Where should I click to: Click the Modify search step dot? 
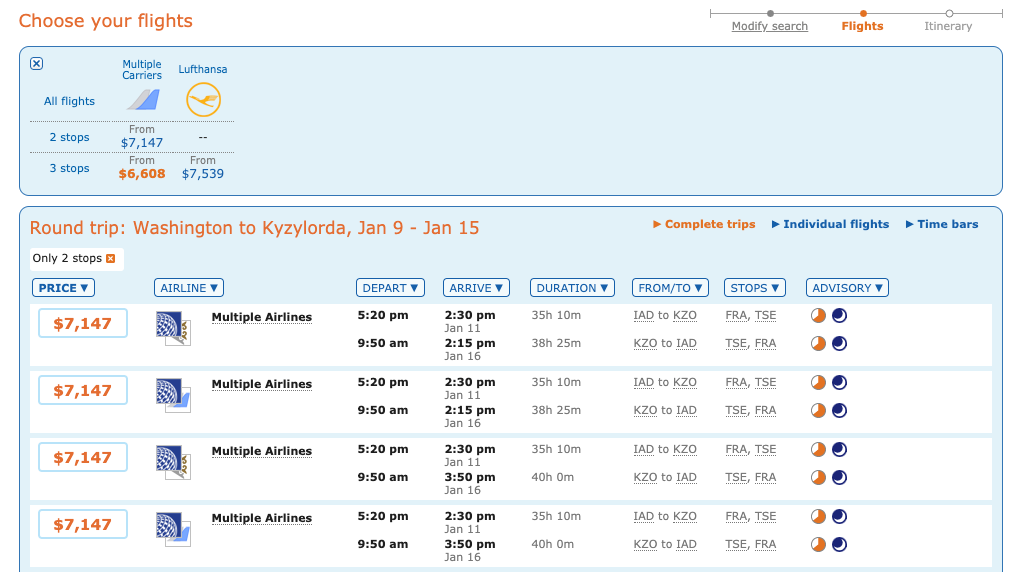(770, 13)
